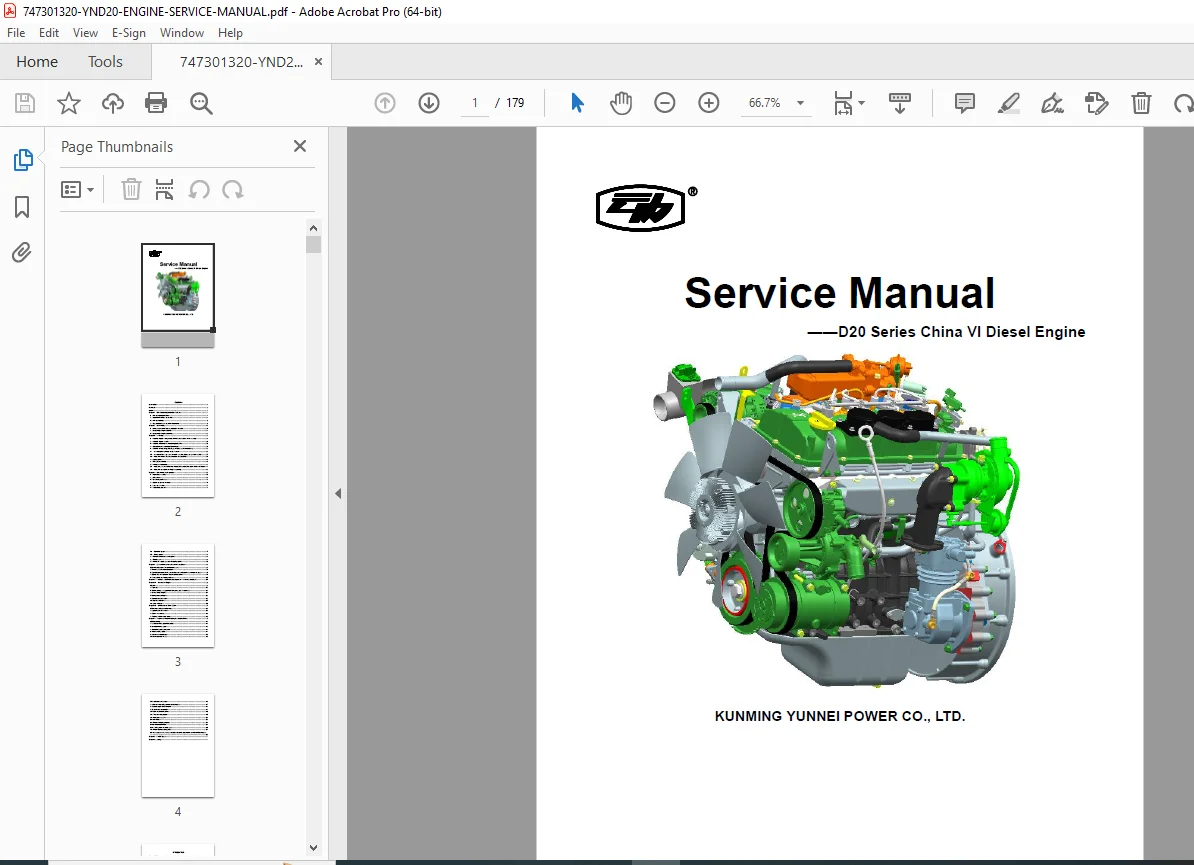This screenshot has width=1194, height=865.
Task: Add file to starred with star icon
Action: click(69, 103)
